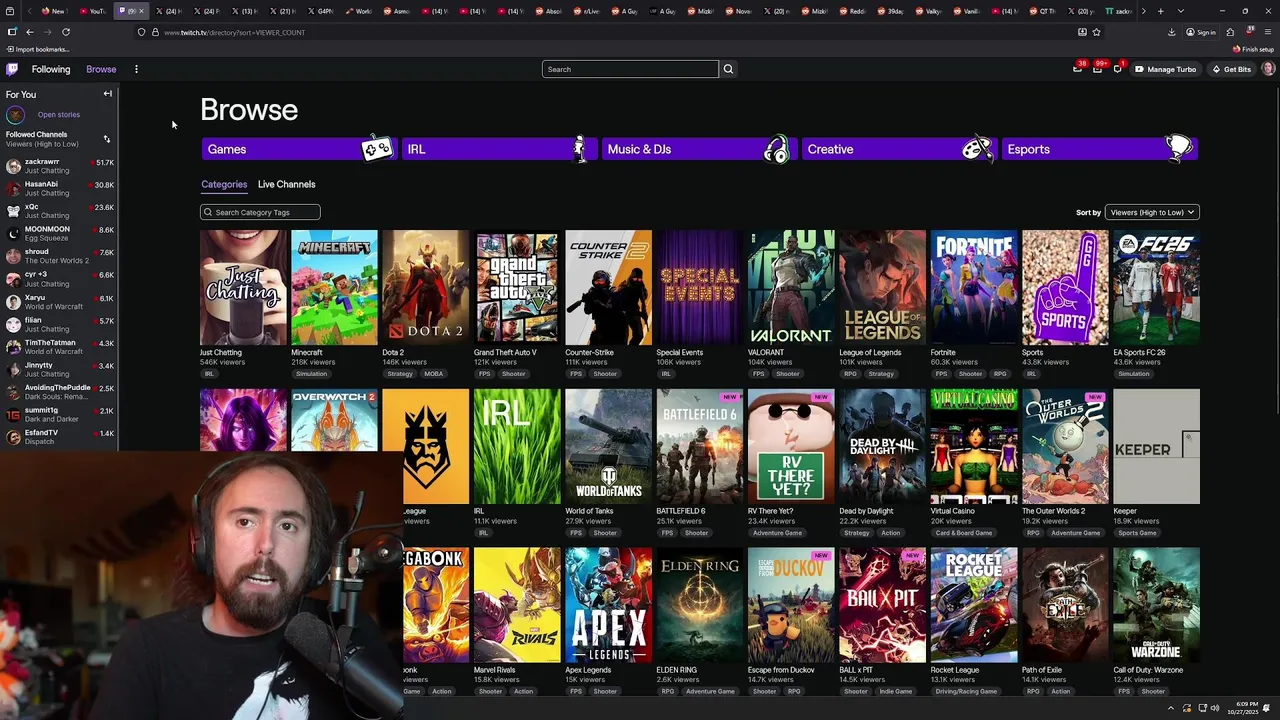
Task: Click the Games controller category banner
Action: [299, 149]
